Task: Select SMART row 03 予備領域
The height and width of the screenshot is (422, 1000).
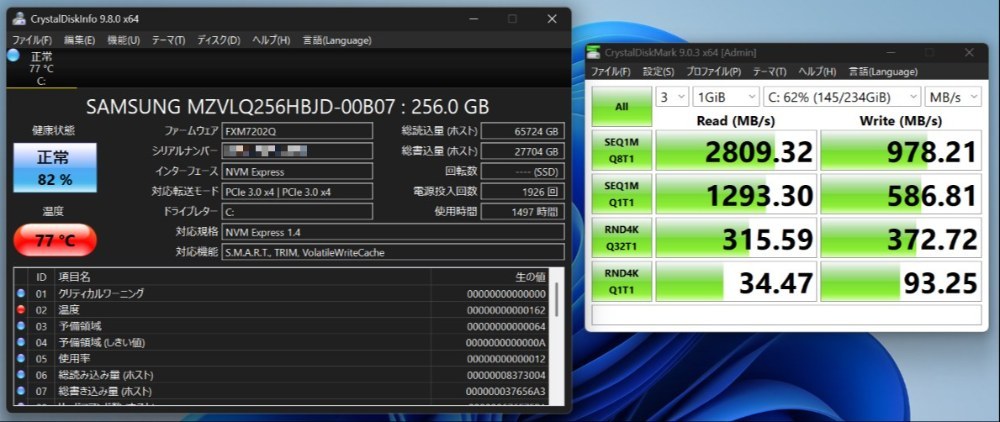Action: coord(281,326)
